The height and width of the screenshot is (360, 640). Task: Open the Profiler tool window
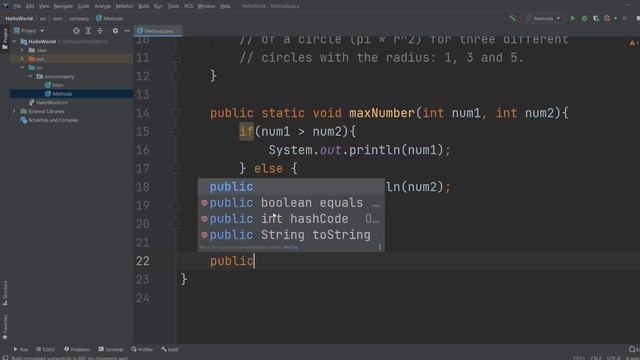coord(142,349)
